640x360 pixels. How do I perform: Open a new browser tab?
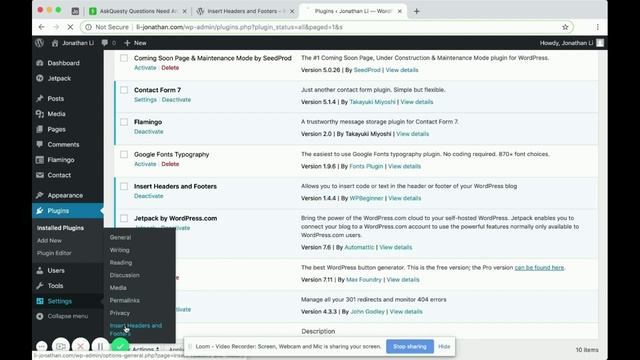[x=416, y=11]
